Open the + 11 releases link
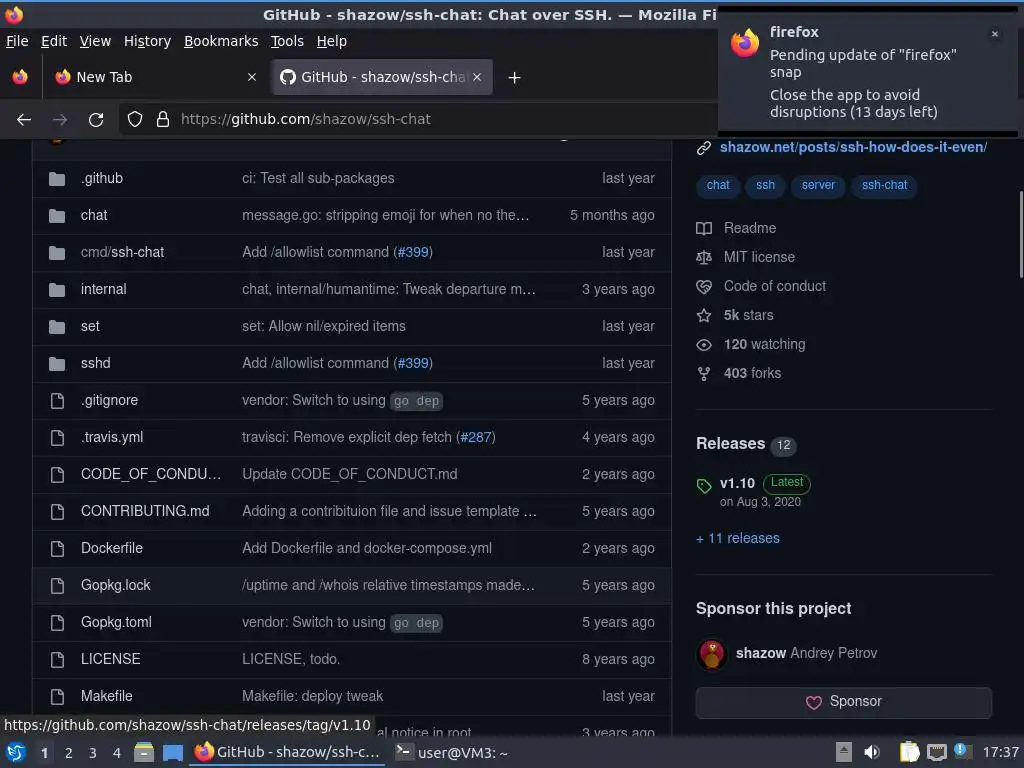Image resolution: width=1024 pixels, height=768 pixels. point(738,539)
